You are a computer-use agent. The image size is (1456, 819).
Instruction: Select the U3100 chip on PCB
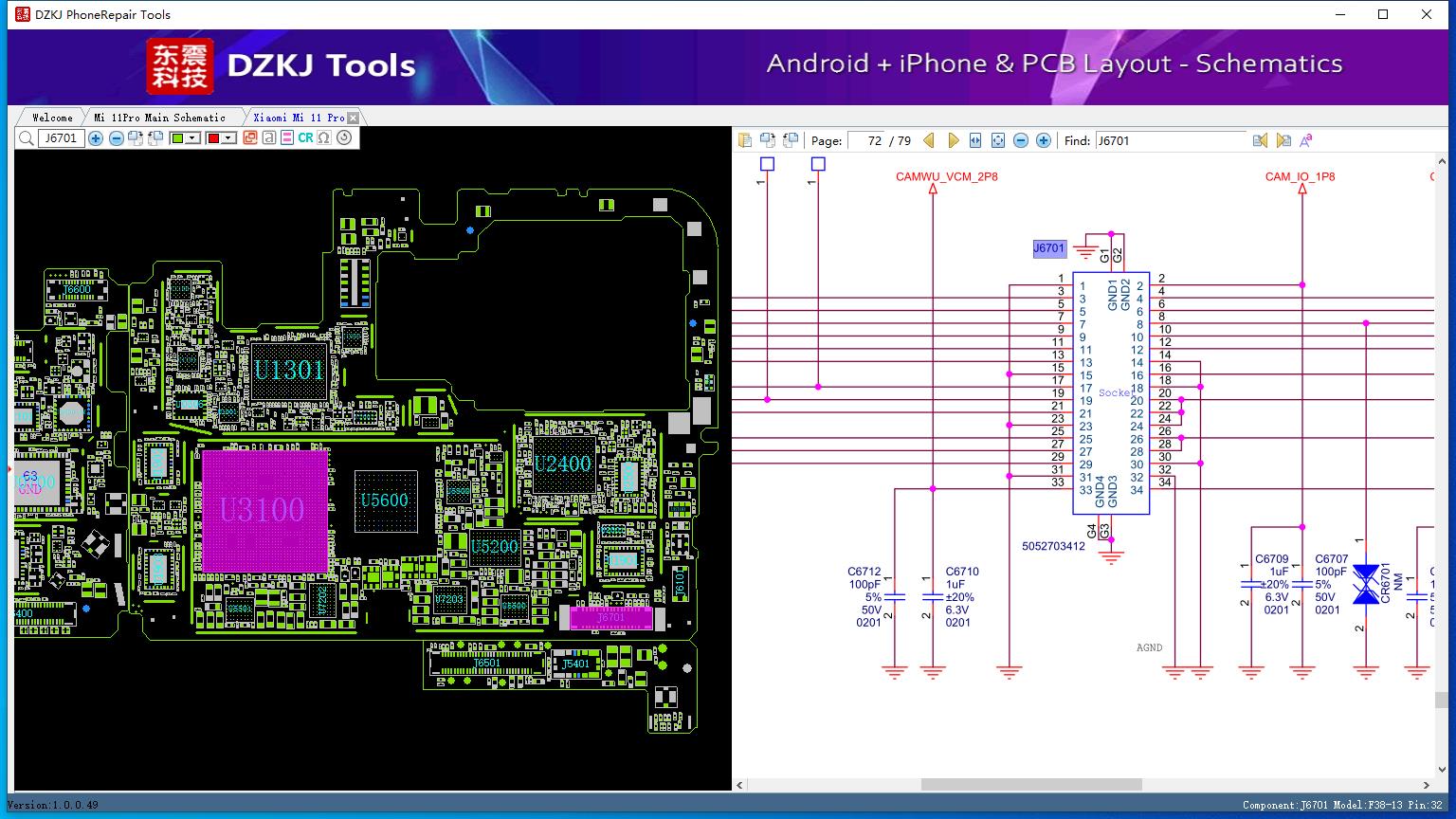pyautogui.click(x=264, y=510)
